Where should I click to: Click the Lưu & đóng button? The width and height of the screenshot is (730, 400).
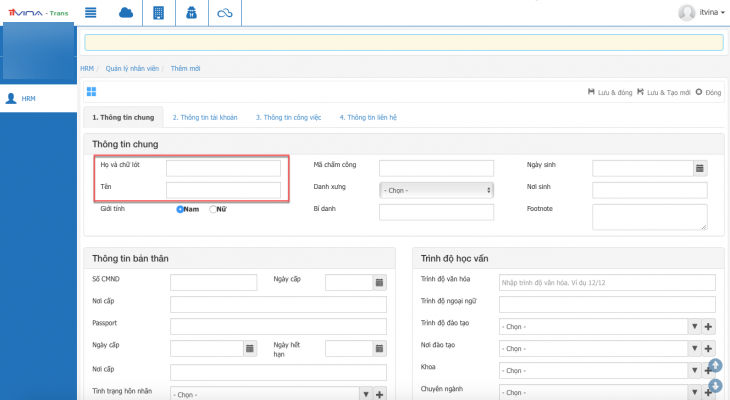tap(609, 92)
